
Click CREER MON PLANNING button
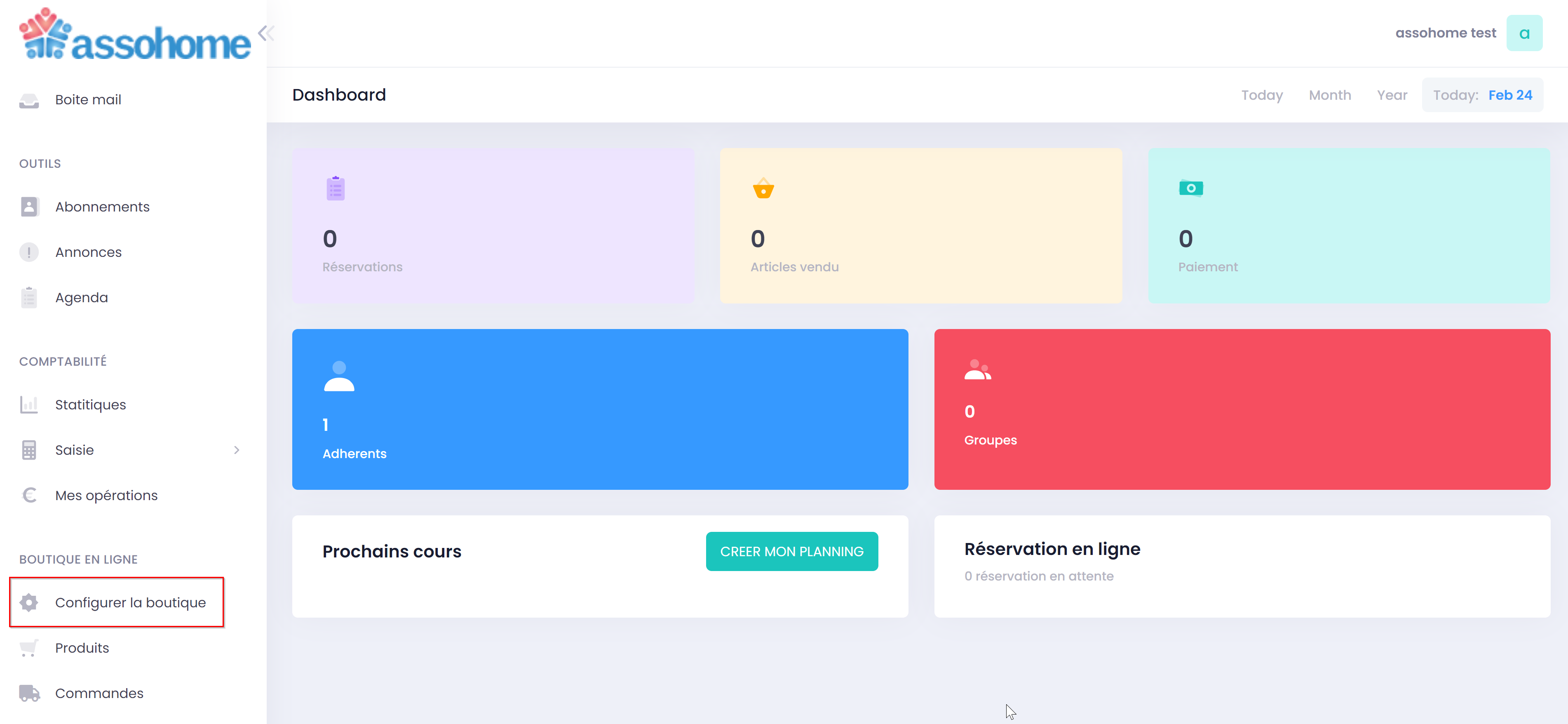pyautogui.click(x=791, y=551)
